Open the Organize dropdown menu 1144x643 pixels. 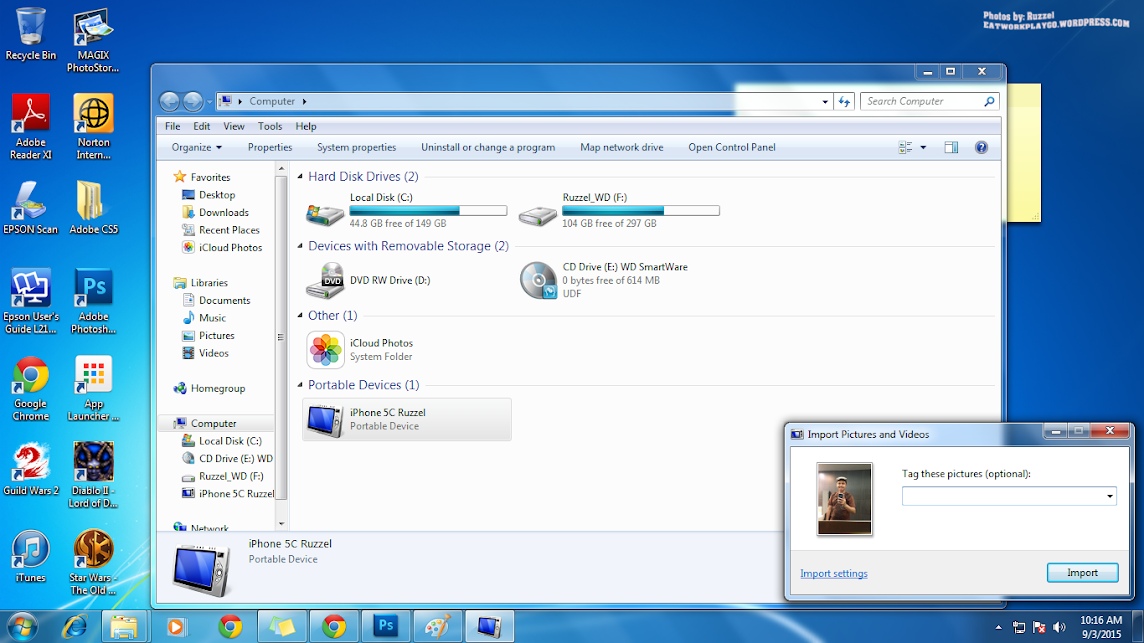(x=196, y=147)
